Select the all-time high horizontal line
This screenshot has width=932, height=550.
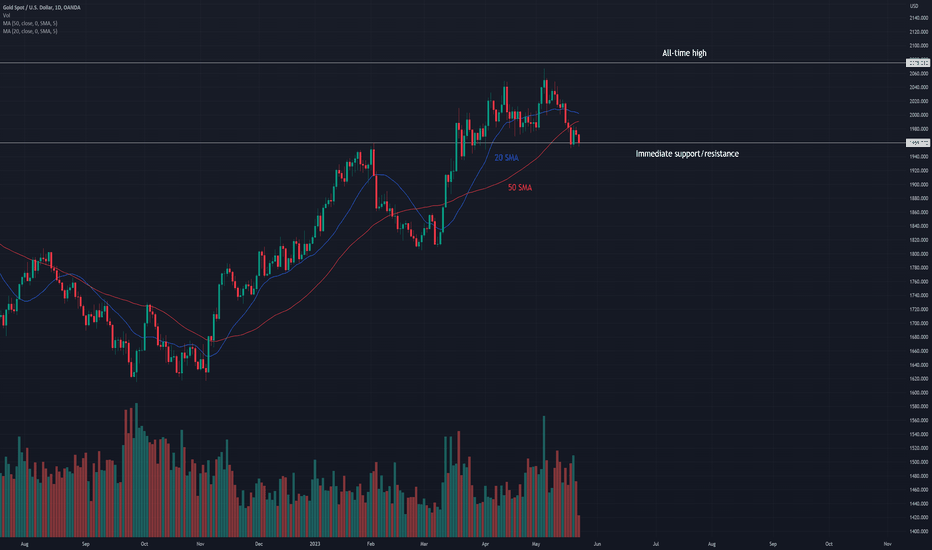tap(452, 63)
